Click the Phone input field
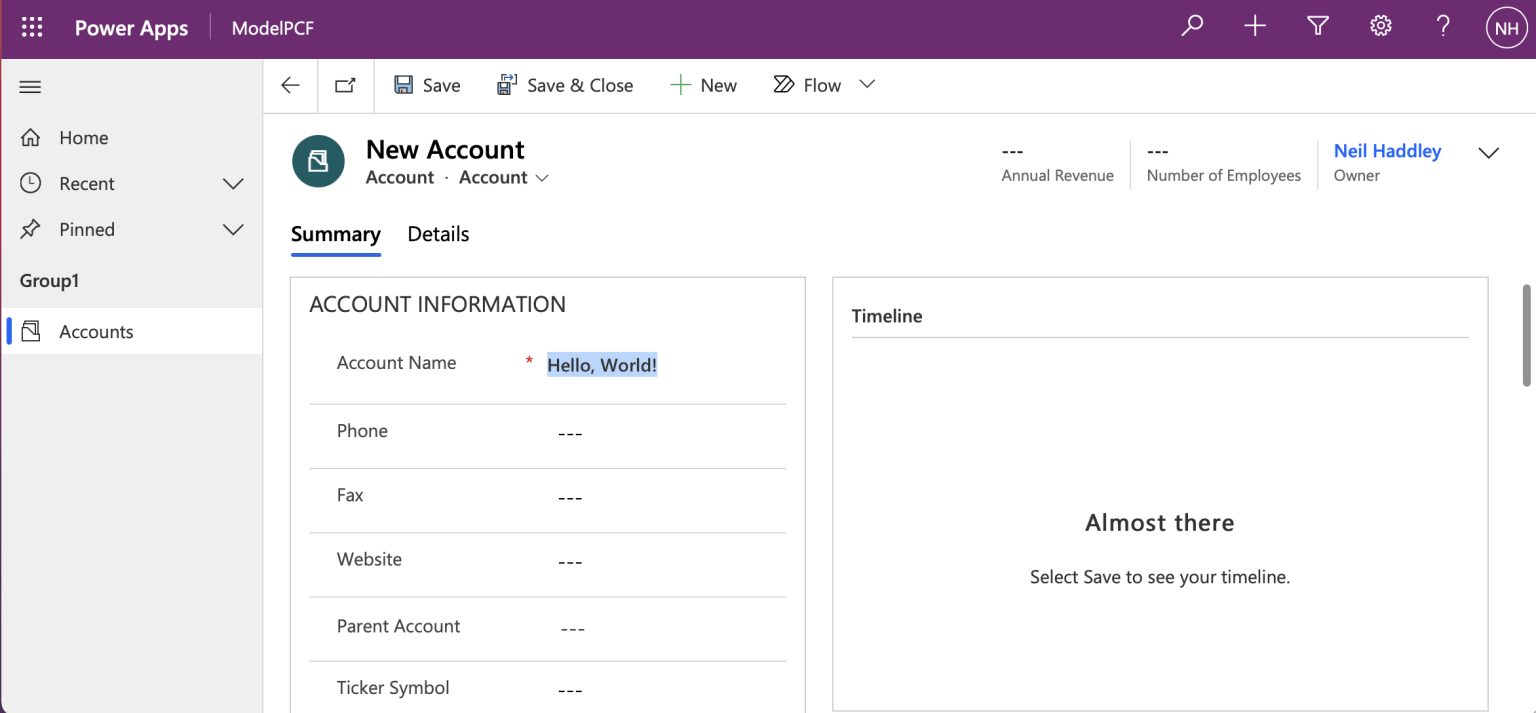This screenshot has width=1536, height=713. point(660,433)
